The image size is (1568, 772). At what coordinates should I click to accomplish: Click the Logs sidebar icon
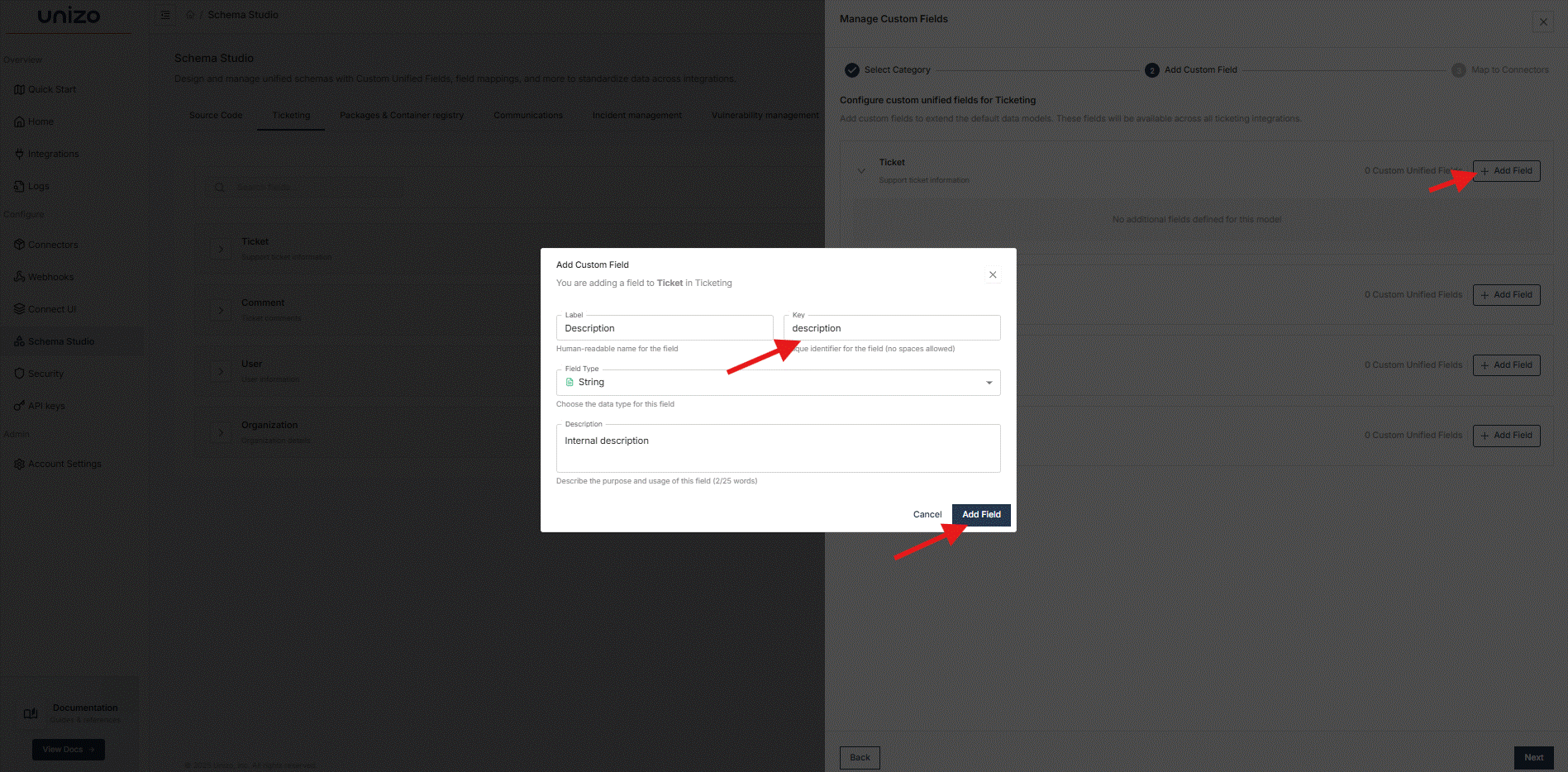(37, 186)
